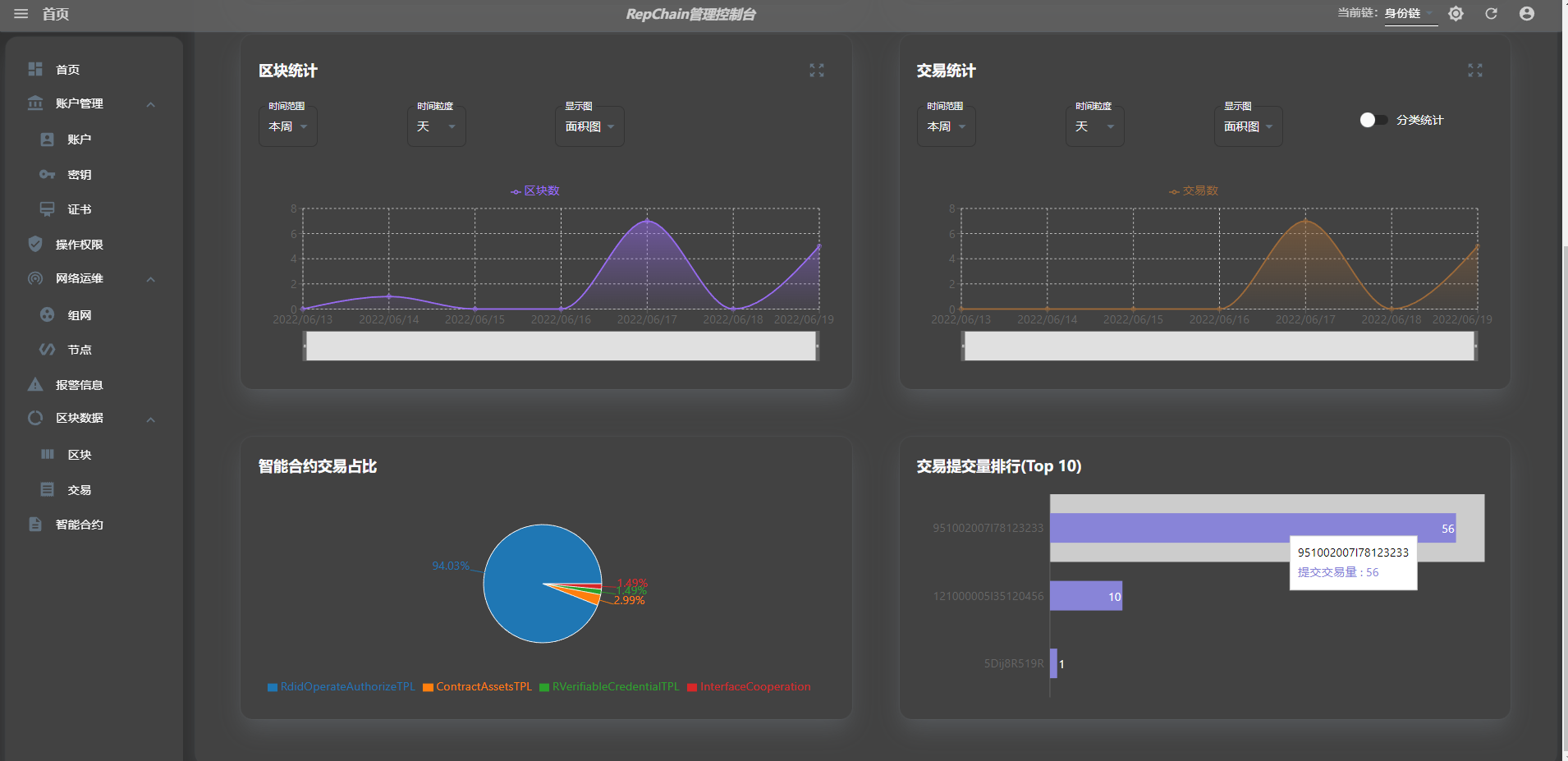Toggle 交易数 series in chart legend
This screenshot has width=1568, height=761.
1194,190
